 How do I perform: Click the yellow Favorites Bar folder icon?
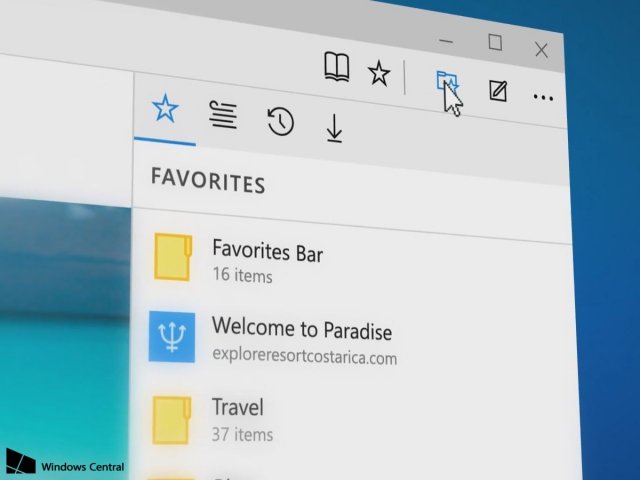[x=173, y=257]
